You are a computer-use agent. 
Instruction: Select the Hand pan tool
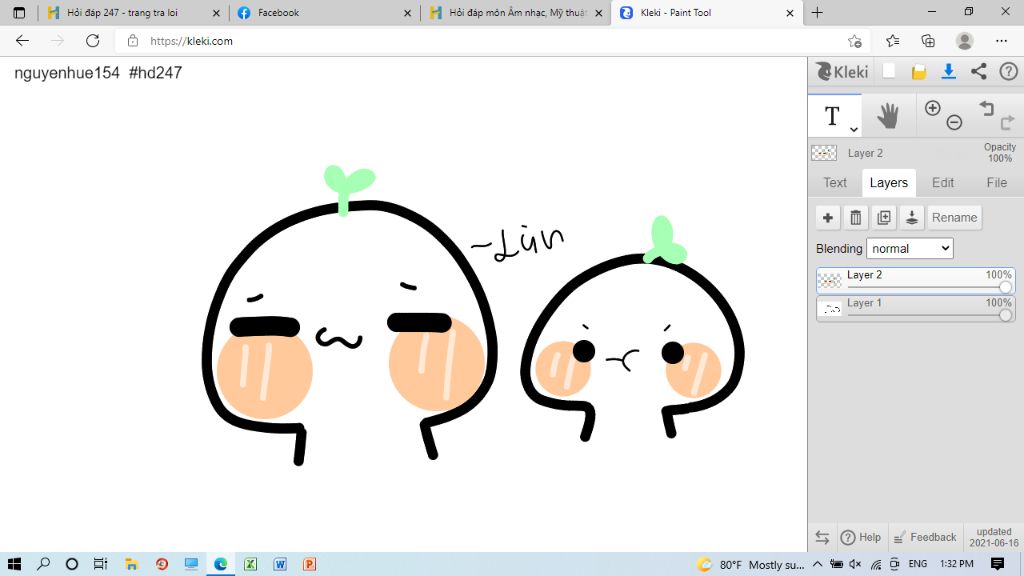coord(888,116)
